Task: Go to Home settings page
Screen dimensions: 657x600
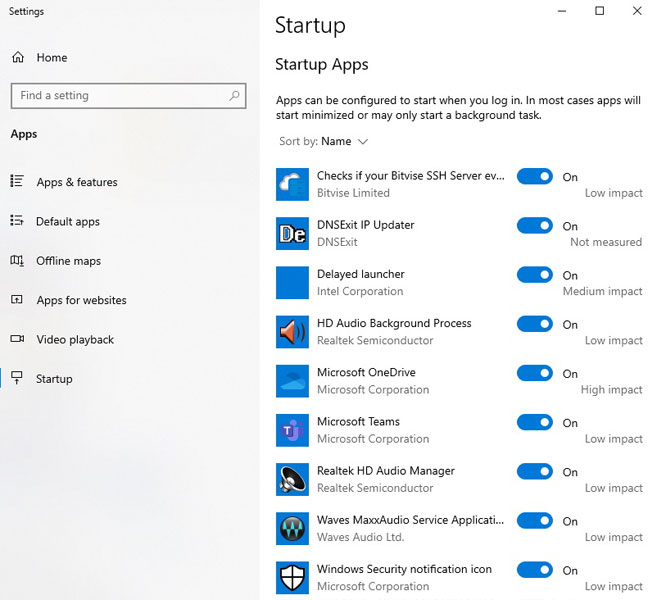Action: 52,57
